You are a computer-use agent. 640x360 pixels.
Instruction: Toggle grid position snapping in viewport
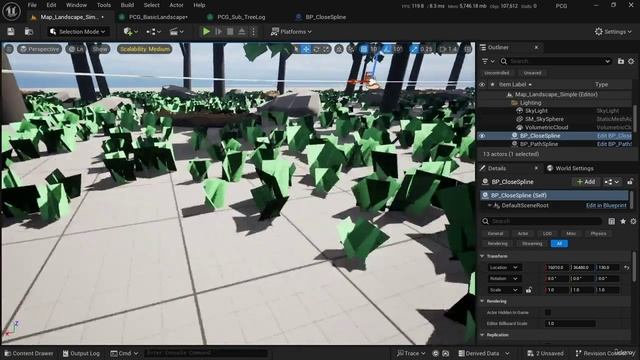pos(363,49)
